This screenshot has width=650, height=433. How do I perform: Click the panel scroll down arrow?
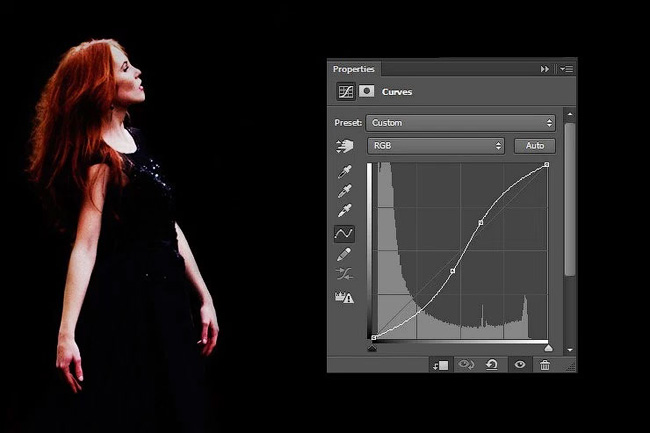(x=570, y=350)
